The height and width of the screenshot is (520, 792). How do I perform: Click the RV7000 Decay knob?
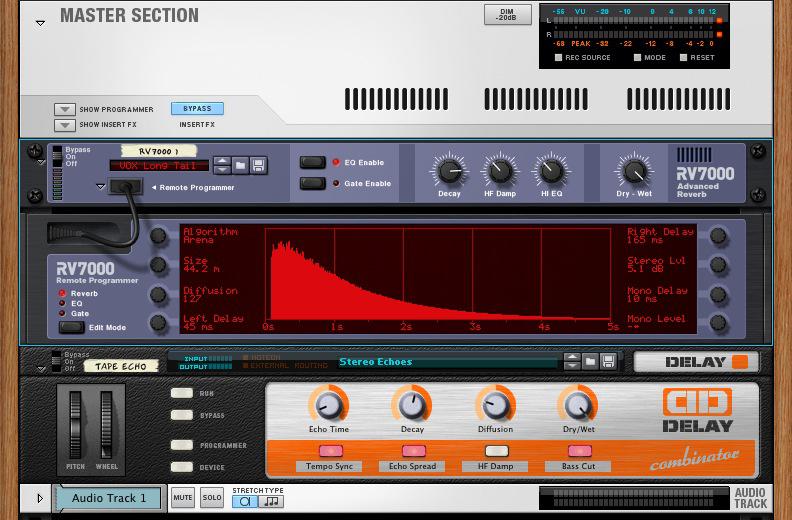coord(449,171)
